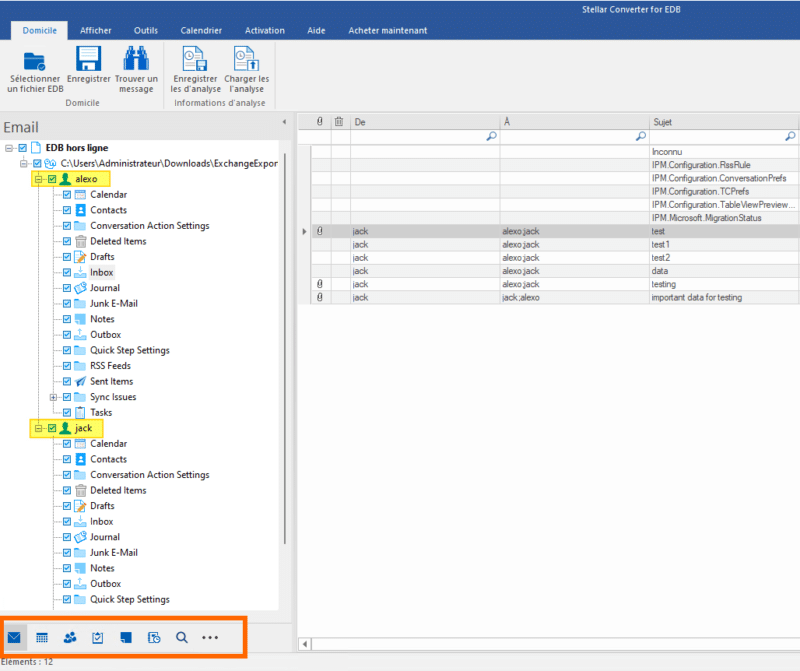Collapse the jack mailbox tree node
The image size is (800, 671).
pos(37,428)
